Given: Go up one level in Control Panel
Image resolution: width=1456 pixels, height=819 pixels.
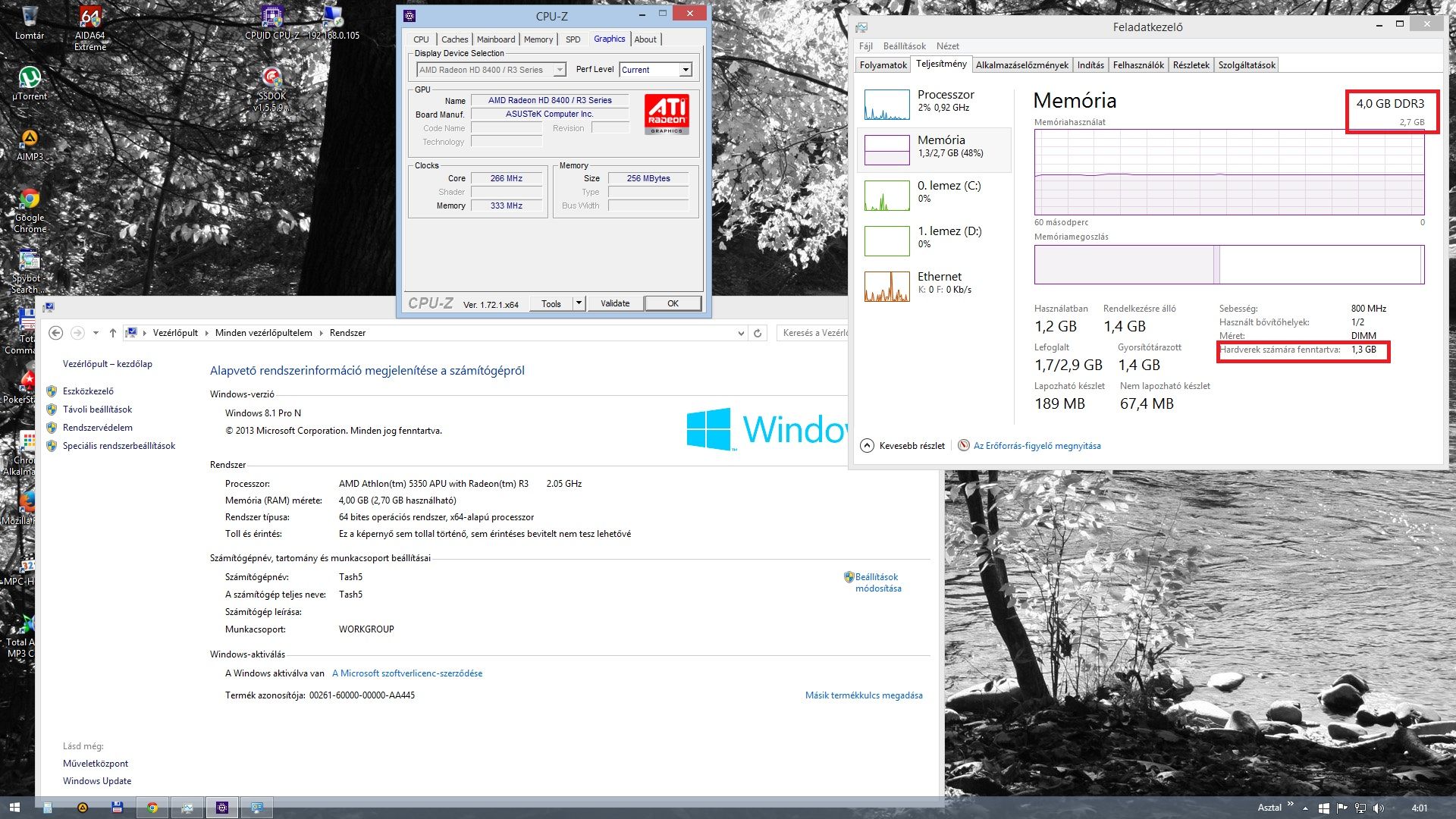Looking at the screenshot, I should point(113,333).
